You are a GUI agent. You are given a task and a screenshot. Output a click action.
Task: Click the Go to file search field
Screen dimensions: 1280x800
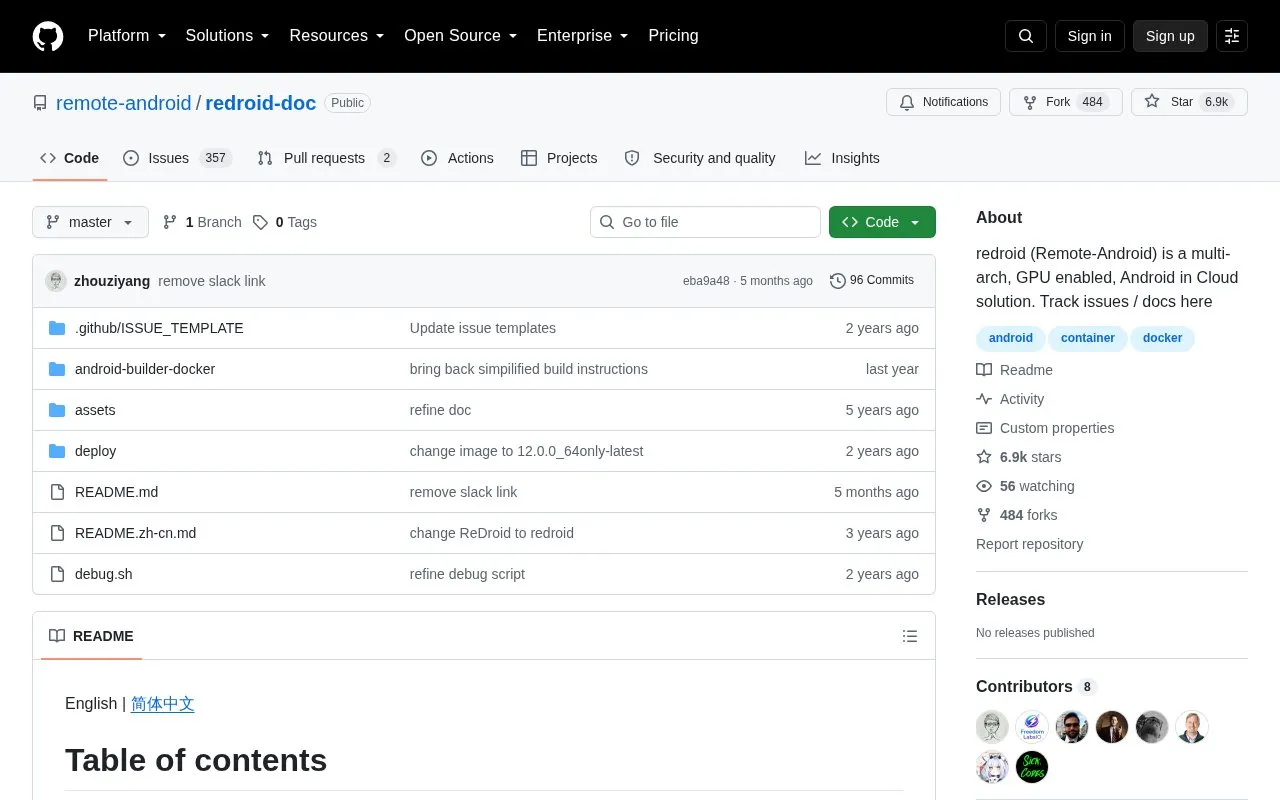705,222
